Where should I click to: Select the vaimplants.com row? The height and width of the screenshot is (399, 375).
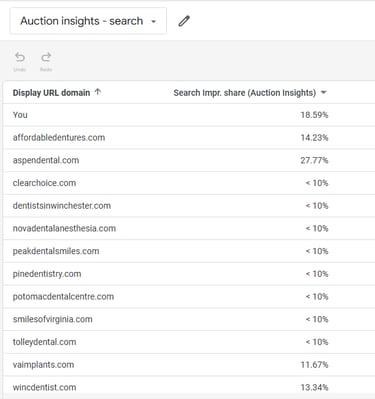click(189, 364)
